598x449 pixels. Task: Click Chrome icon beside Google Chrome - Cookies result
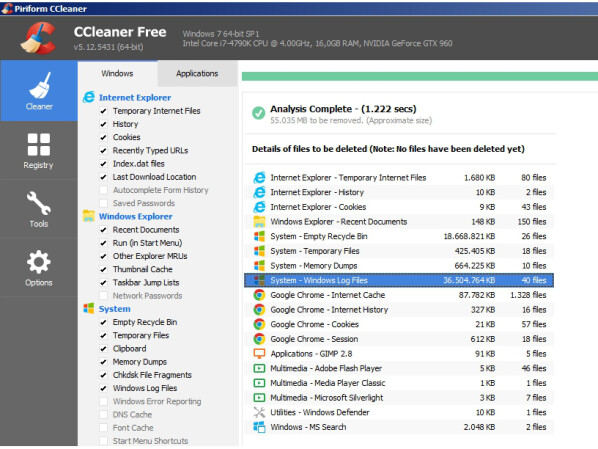(259, 324)
